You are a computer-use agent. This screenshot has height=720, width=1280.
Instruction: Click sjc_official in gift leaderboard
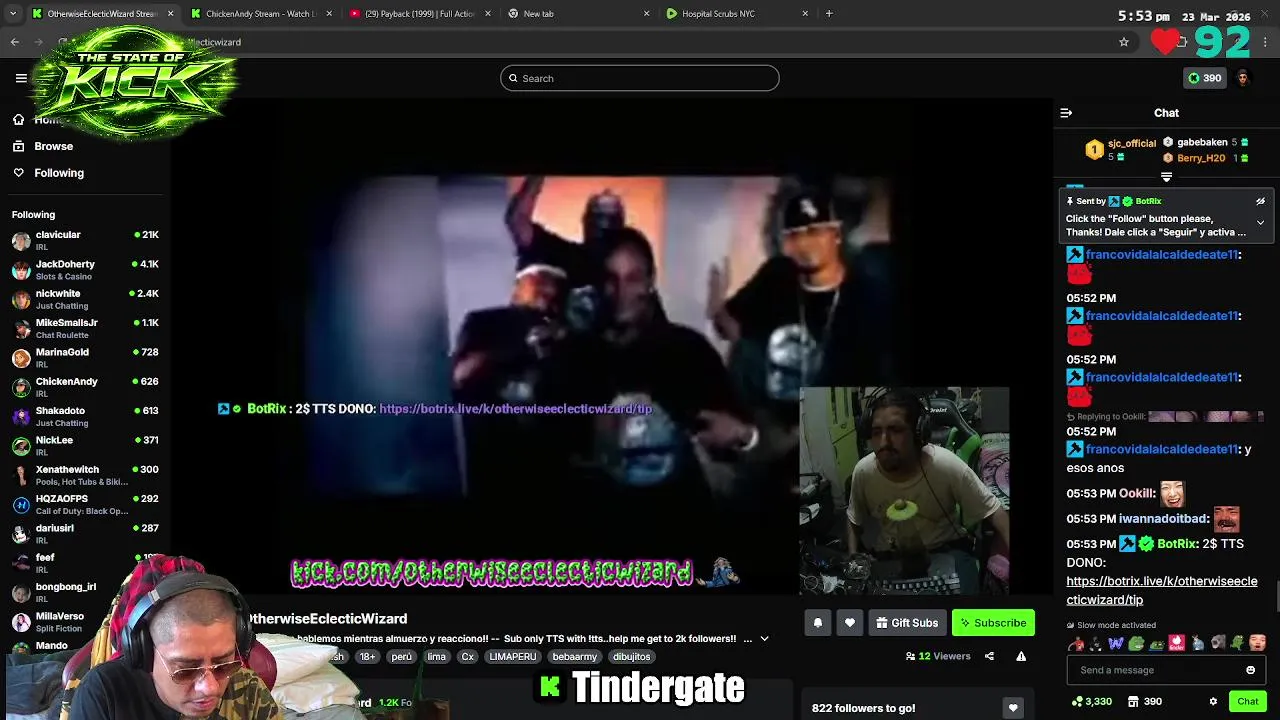[x=1131, y=143]
